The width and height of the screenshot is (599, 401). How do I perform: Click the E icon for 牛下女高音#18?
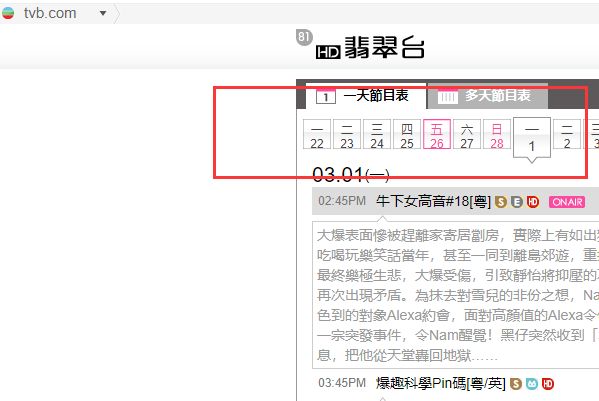point(517,202)
